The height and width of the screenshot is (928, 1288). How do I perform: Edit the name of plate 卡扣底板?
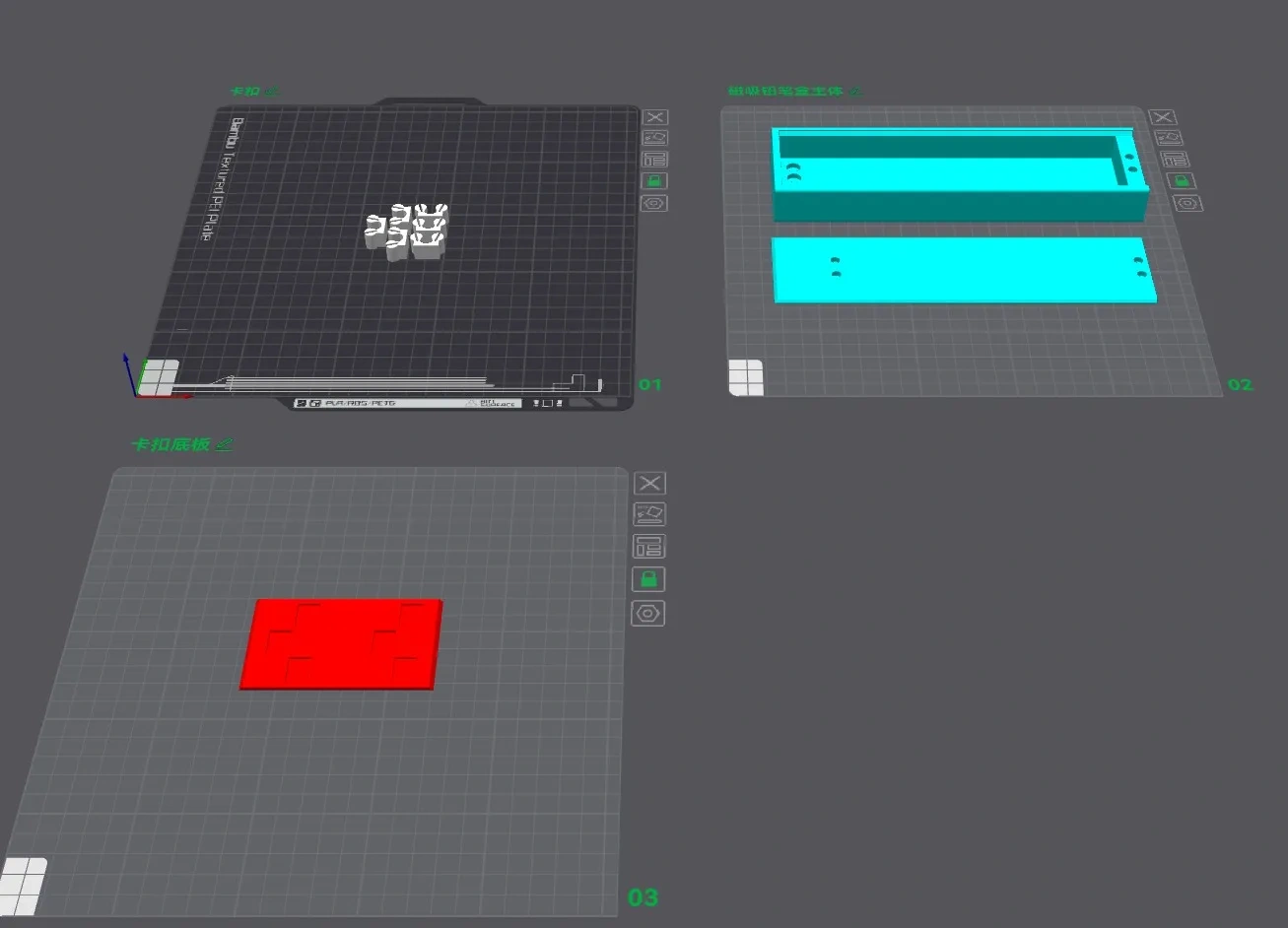[225, 445]
